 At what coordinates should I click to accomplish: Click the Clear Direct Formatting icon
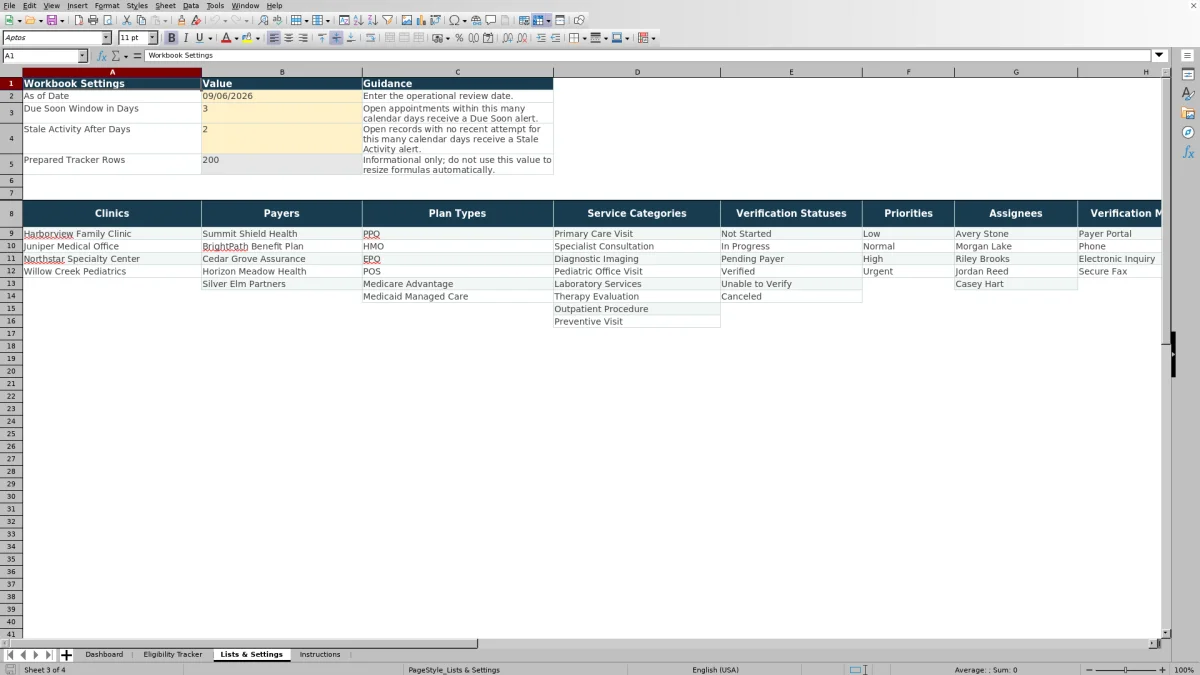(196, 20)
